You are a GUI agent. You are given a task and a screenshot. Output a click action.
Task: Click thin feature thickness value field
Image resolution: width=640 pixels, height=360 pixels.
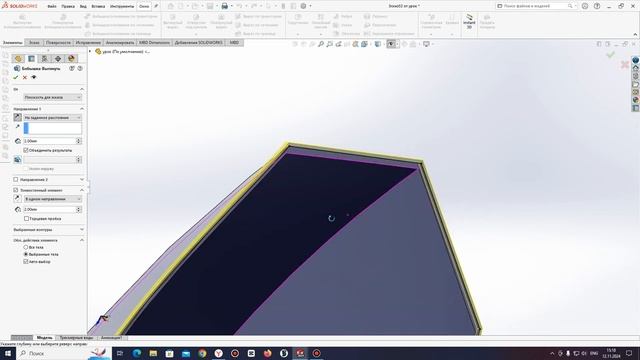(x=49, y=209)
